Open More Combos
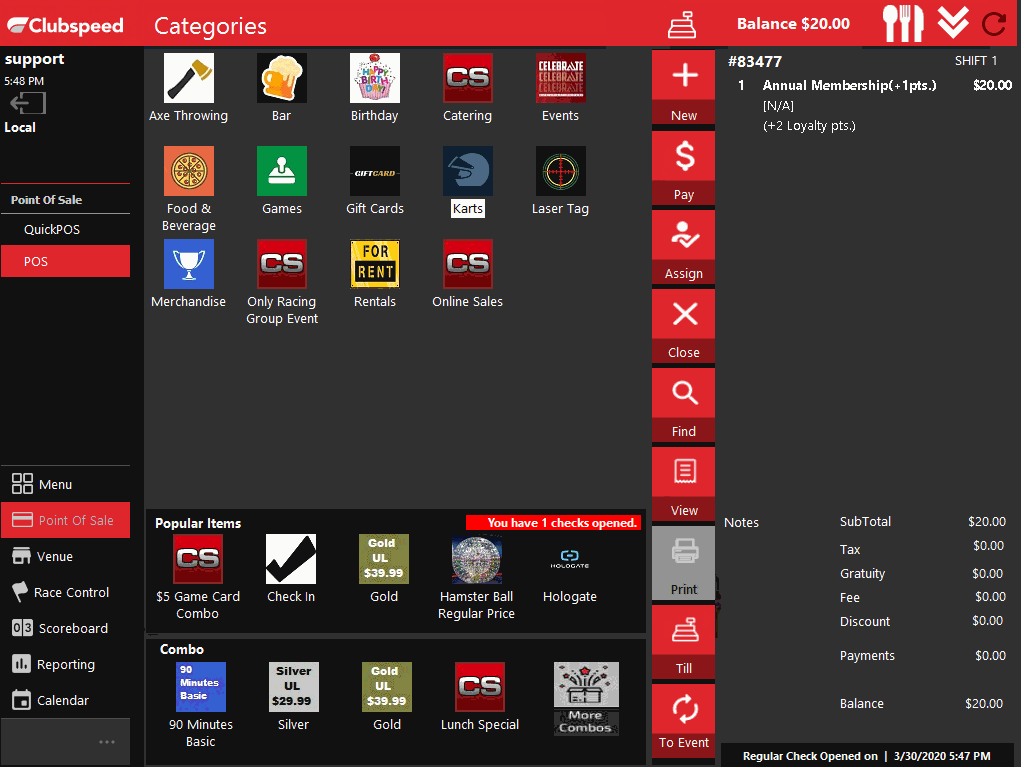This screenshot has width=1021, height=767. 586,699
